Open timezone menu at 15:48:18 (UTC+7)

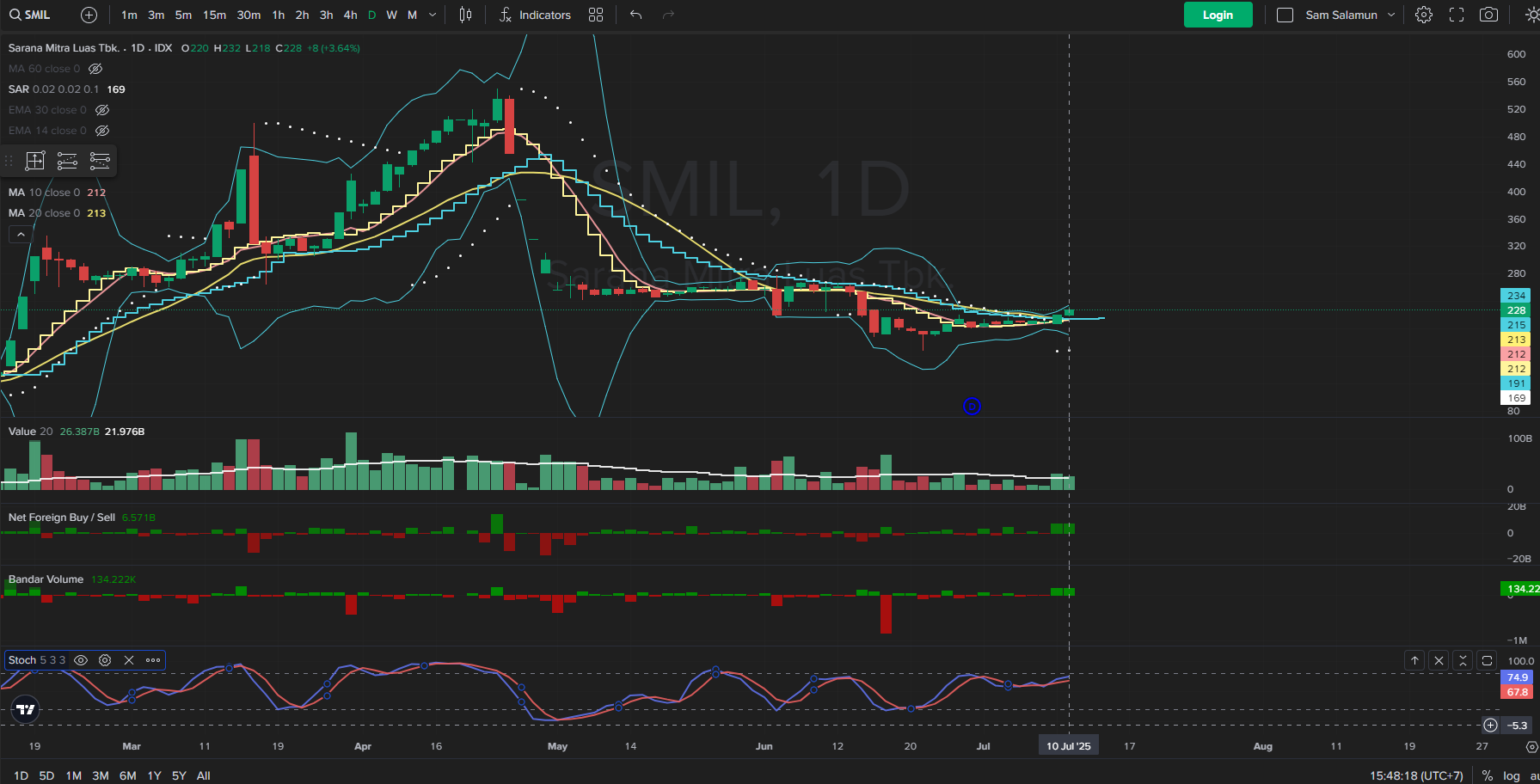(1416, 775)
